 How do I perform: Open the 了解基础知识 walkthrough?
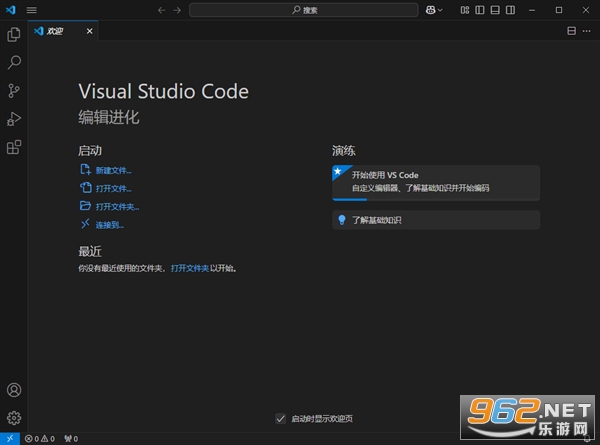tap(436, 220)
